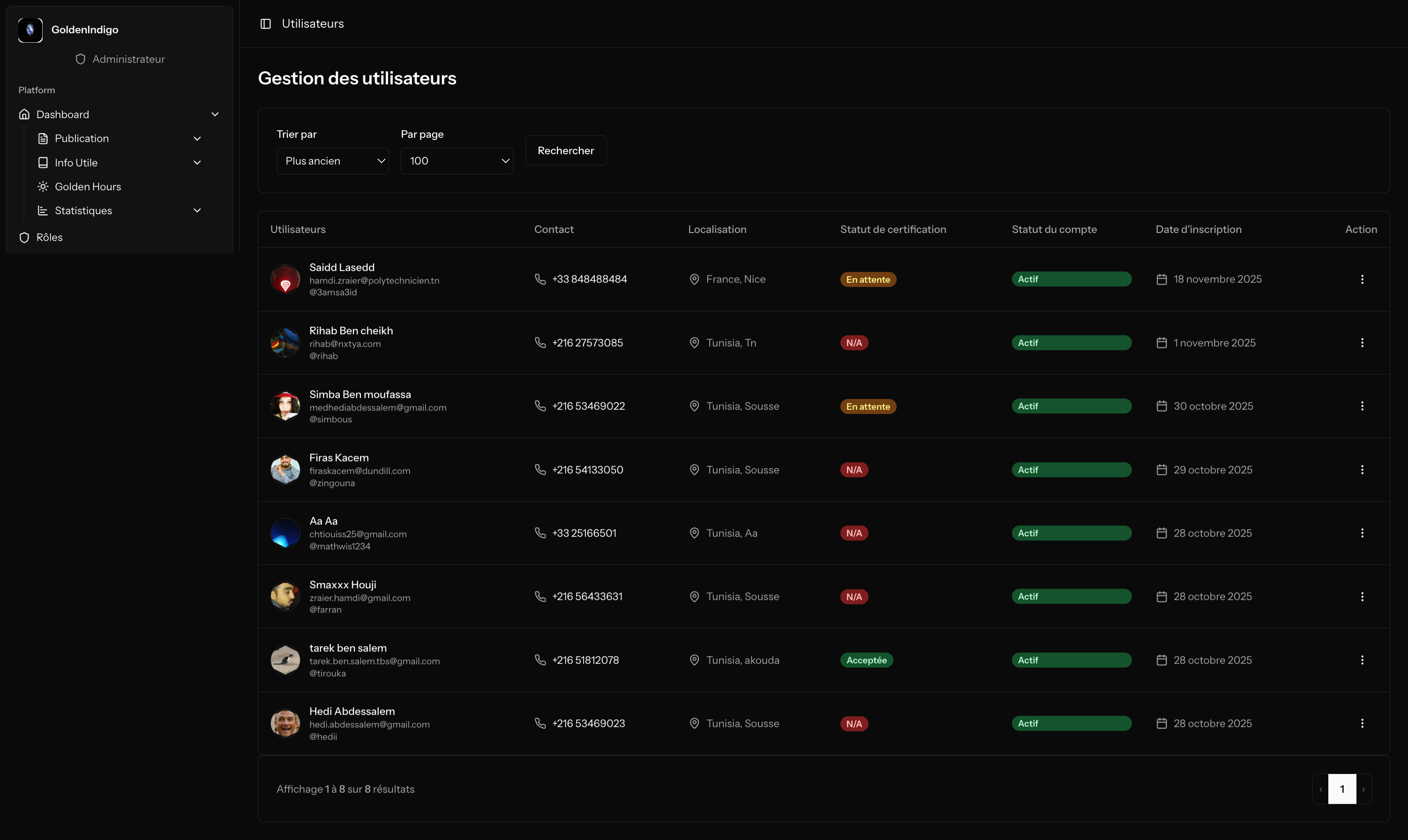
Task: Open actions menu for Saidd Lasedd
Action: click(x=1362, y=279)
